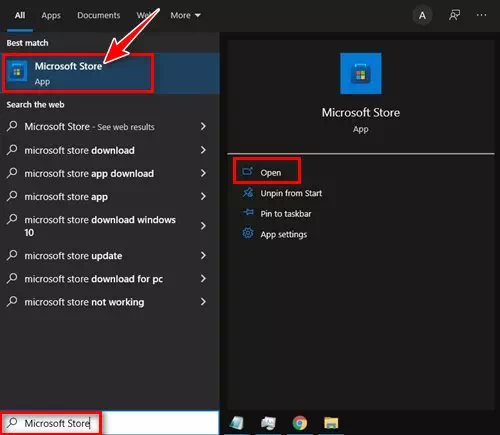Click search icon beside 'microsoft store update'
The image size is (500, 435).
coord(12,255)
